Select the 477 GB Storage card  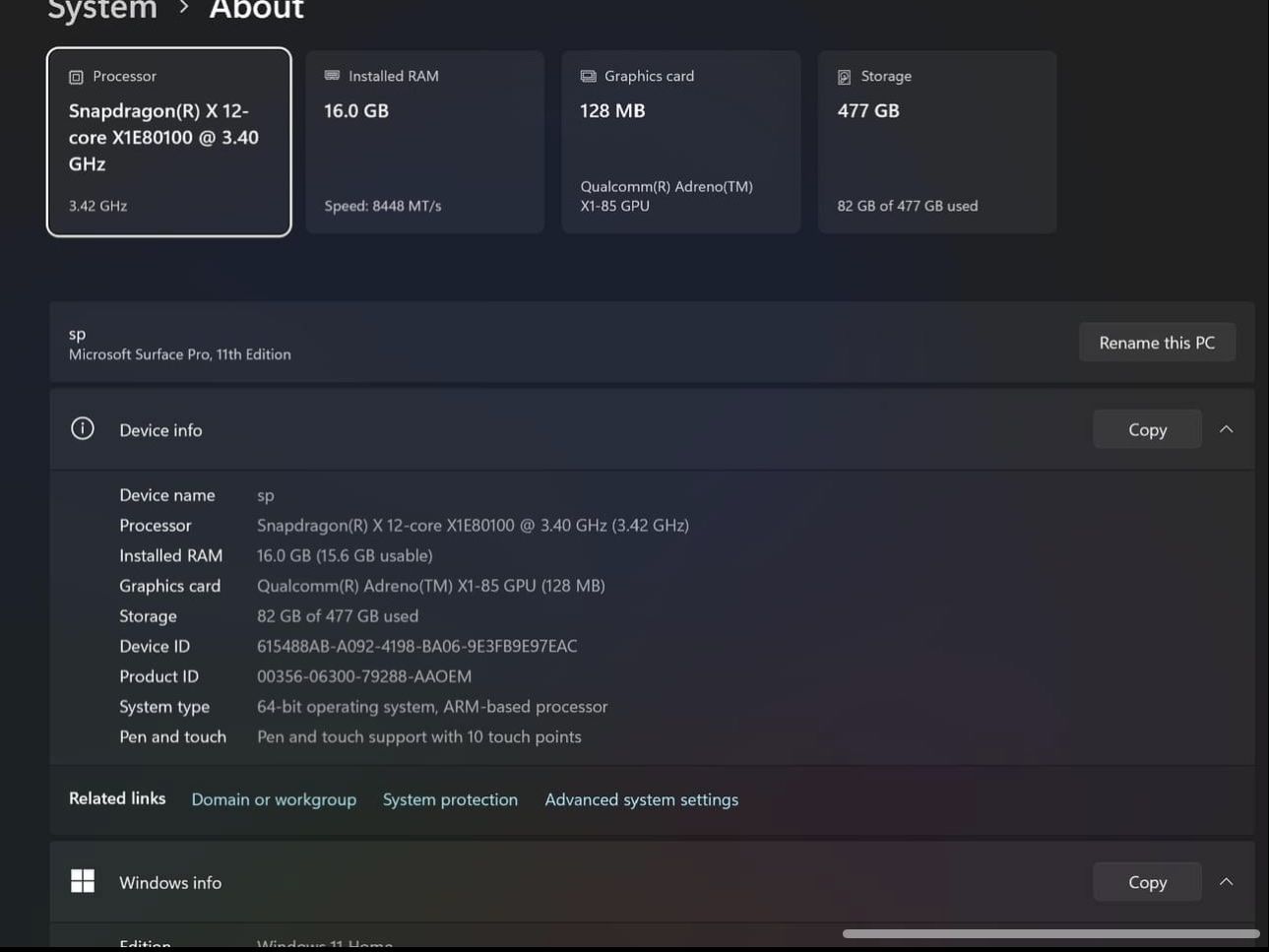tap(937, 142)
